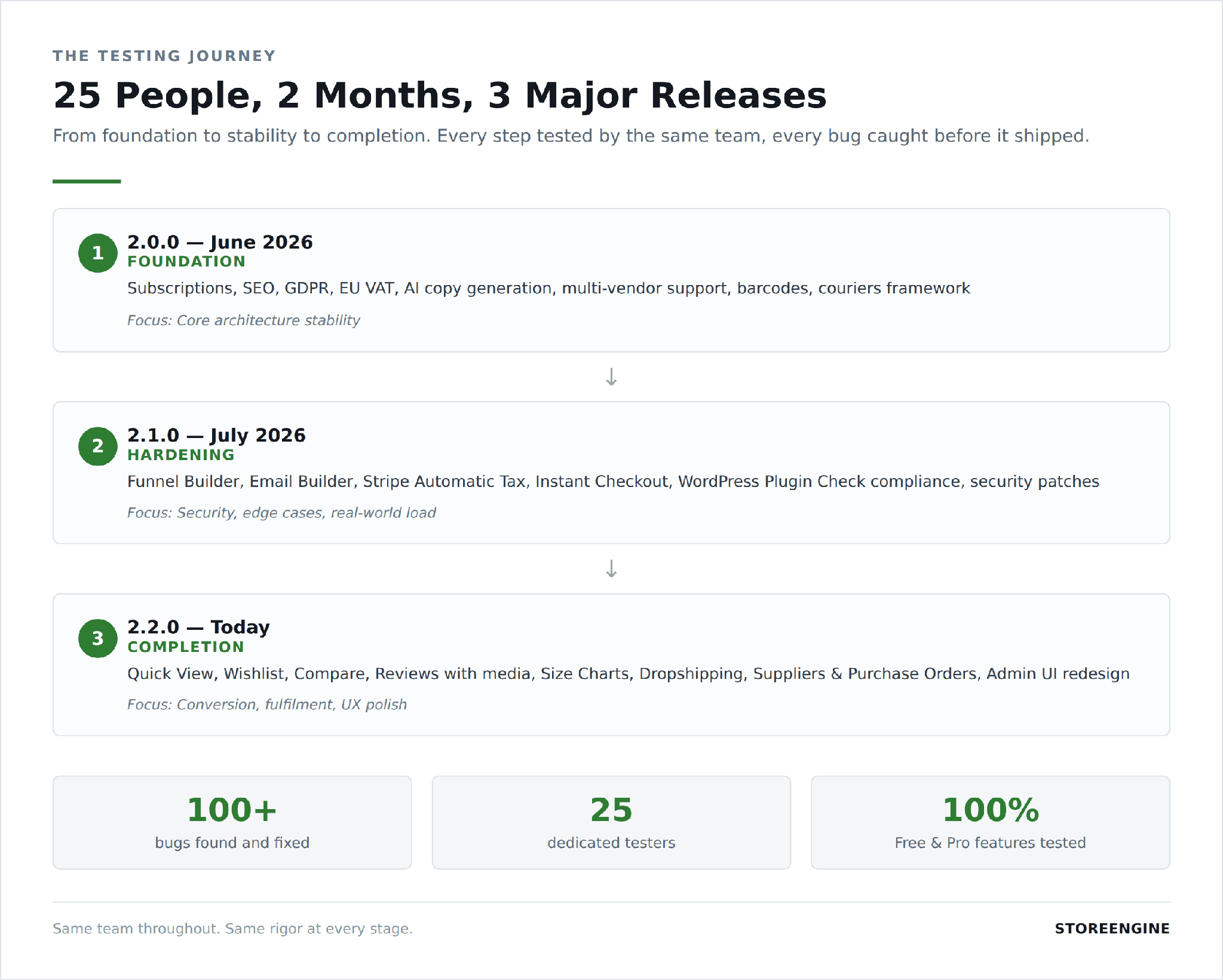The height and width of the screenshot is (980, 1223).
Task: Click 'Focus: Core architecture stability' note
Action: 244,320
